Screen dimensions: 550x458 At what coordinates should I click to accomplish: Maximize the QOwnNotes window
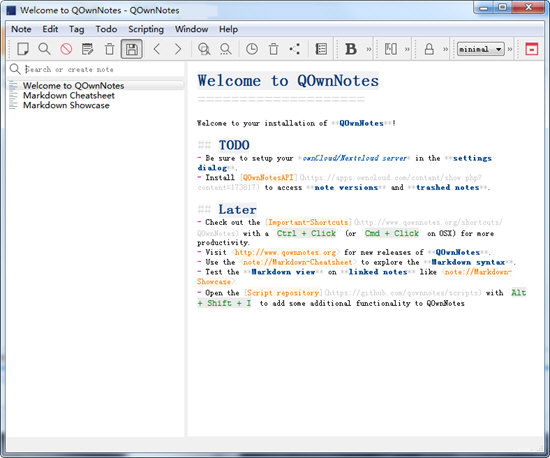(503, 7)
